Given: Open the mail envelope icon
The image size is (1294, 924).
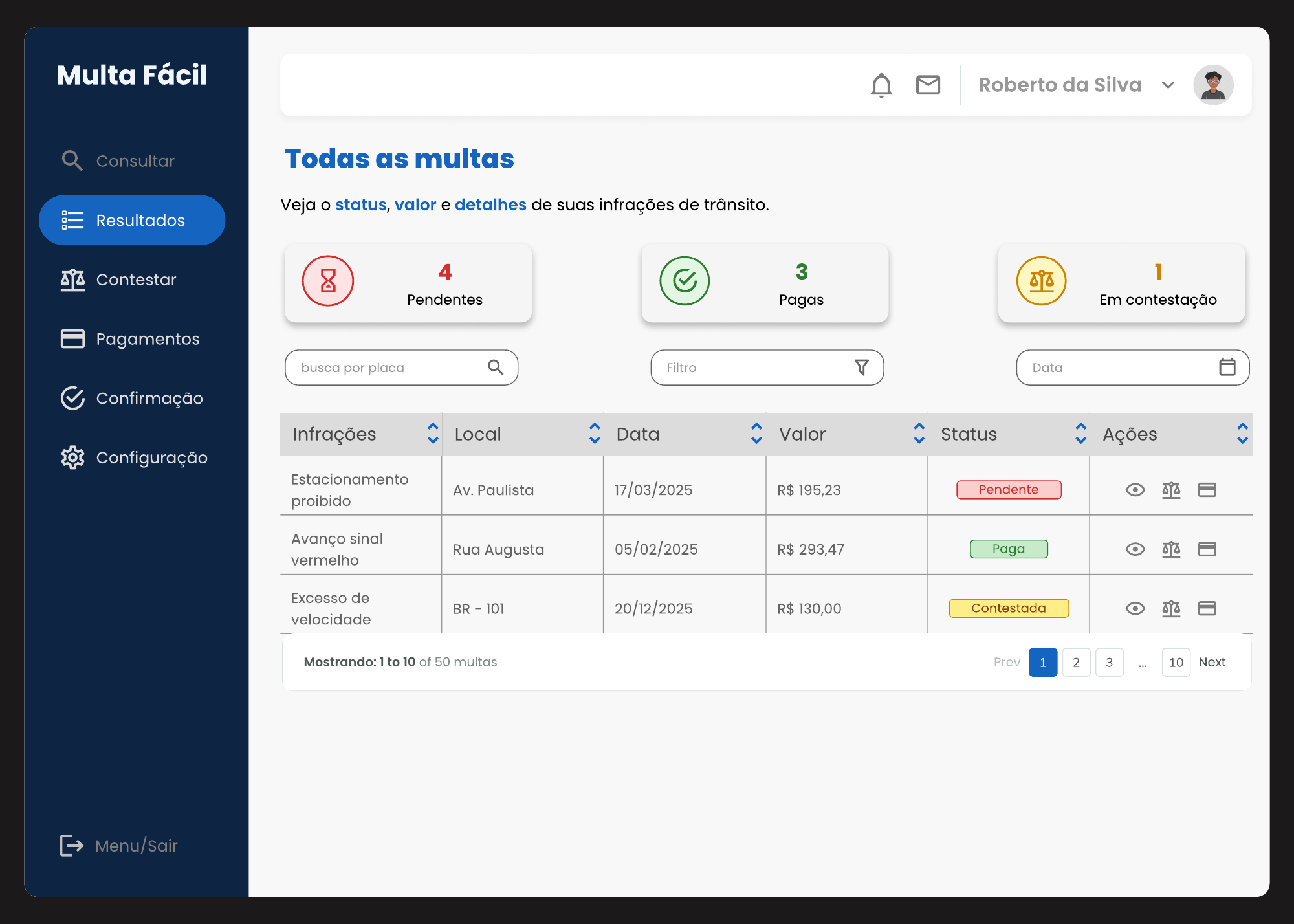Looking at the screenshot, I should [928, 85].
